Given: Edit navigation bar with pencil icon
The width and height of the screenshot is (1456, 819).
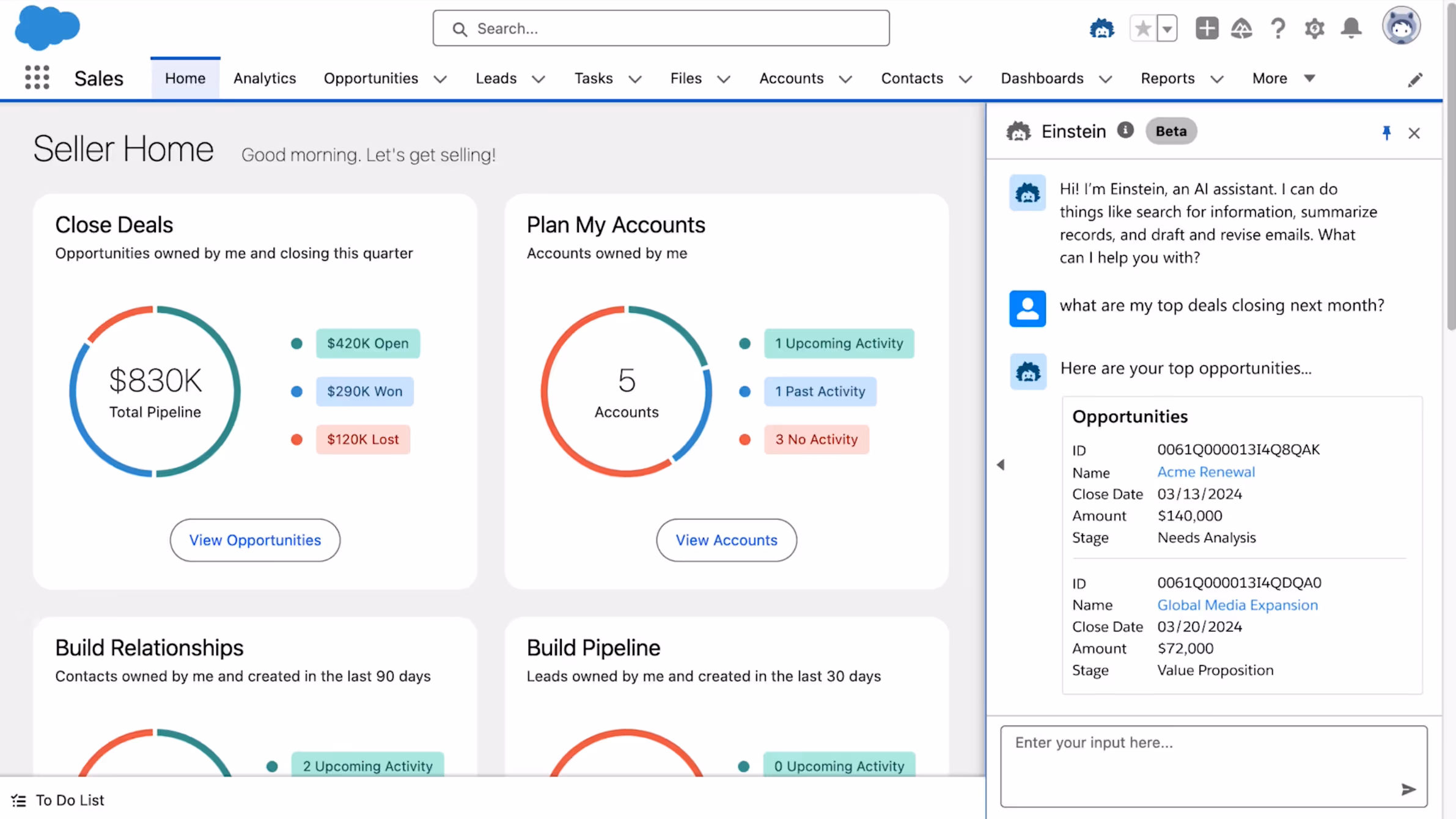Looking at the screenshot, I should (1415, 79).
